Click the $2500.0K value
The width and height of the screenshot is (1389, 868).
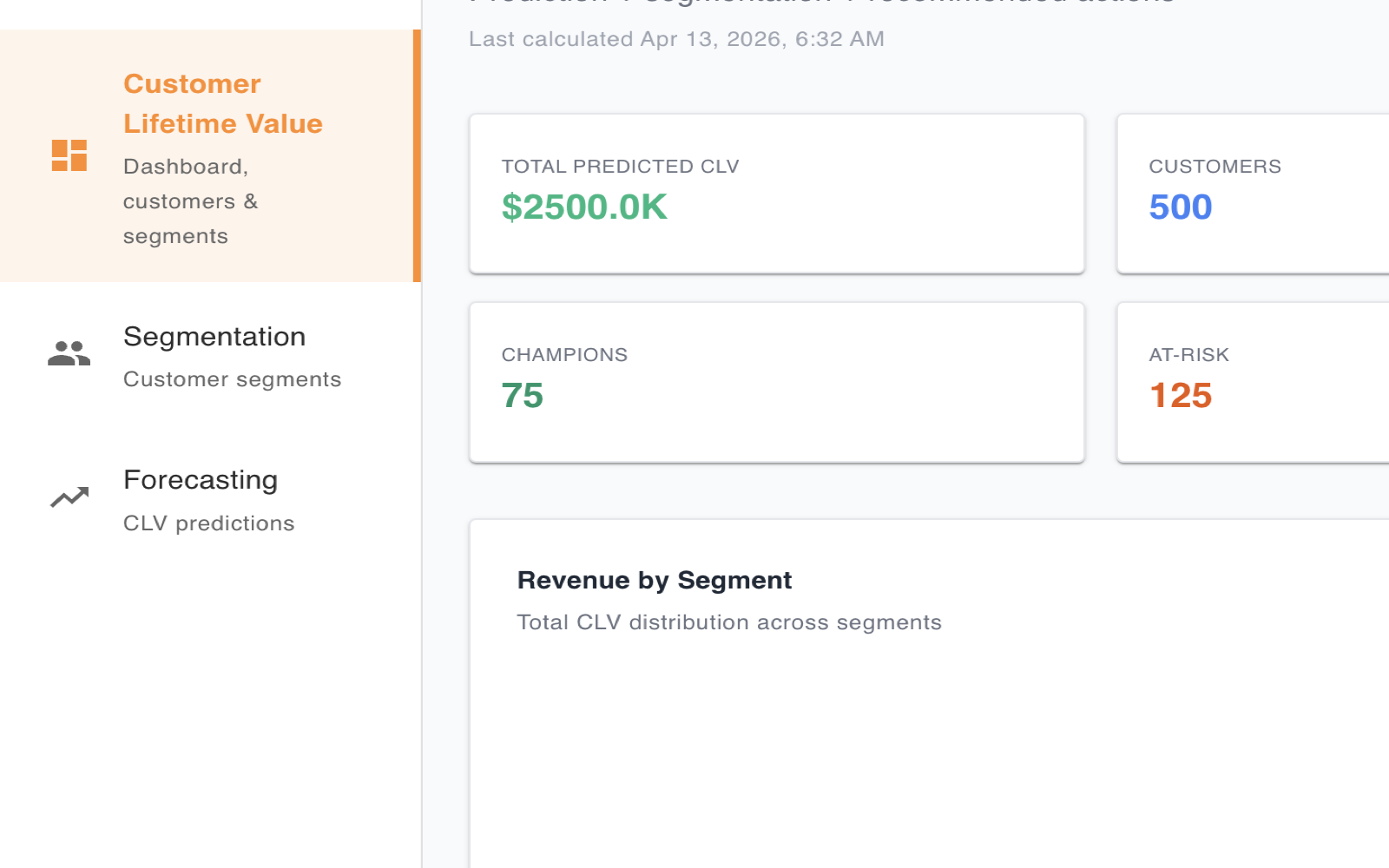coord(584,207)
